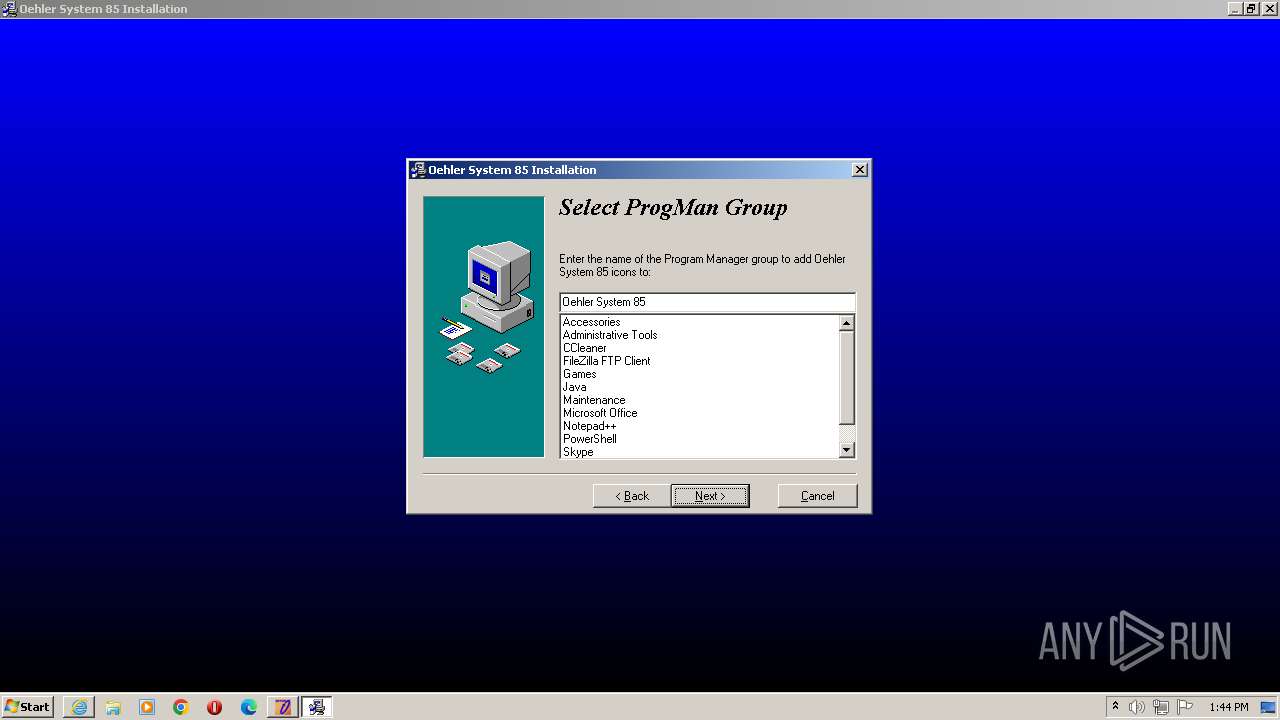
Task: Click the installer dialog title bar icon
Action: (x=418, y=170)
